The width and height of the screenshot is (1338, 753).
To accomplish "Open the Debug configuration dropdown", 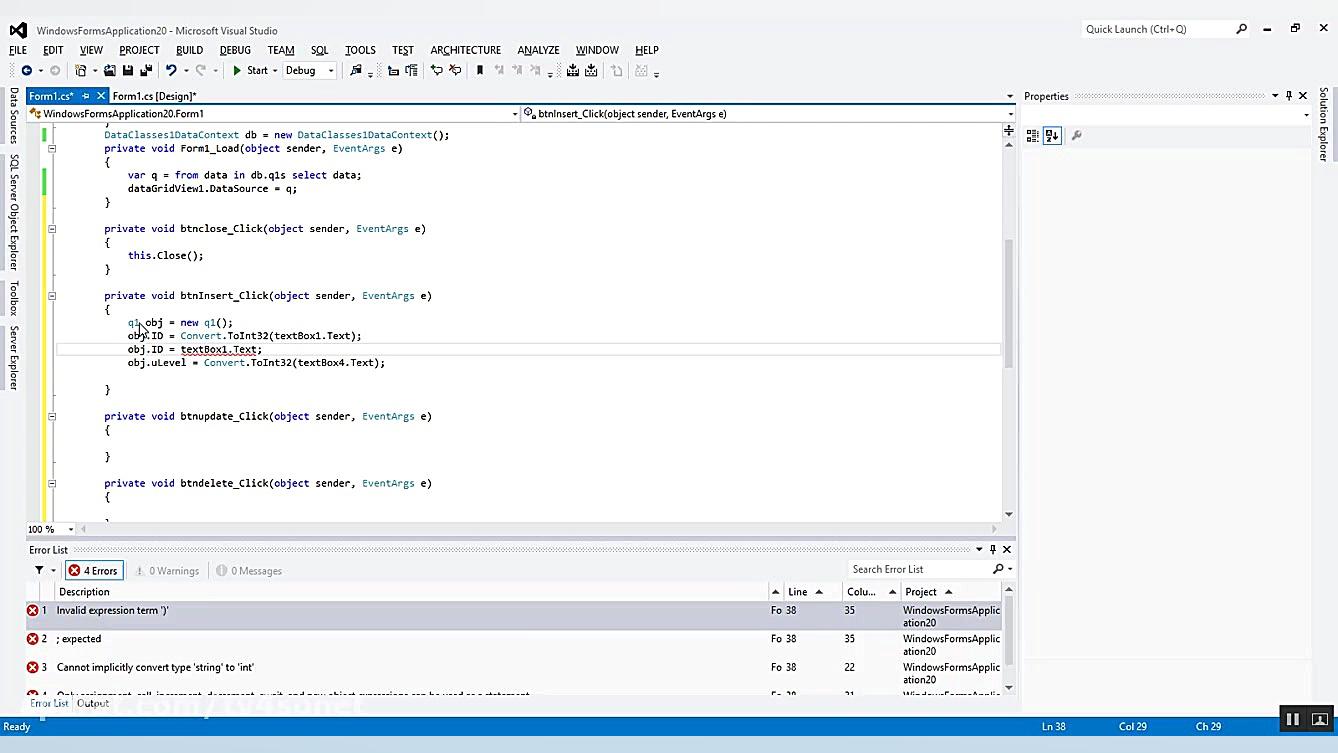I will click(331, 71).
